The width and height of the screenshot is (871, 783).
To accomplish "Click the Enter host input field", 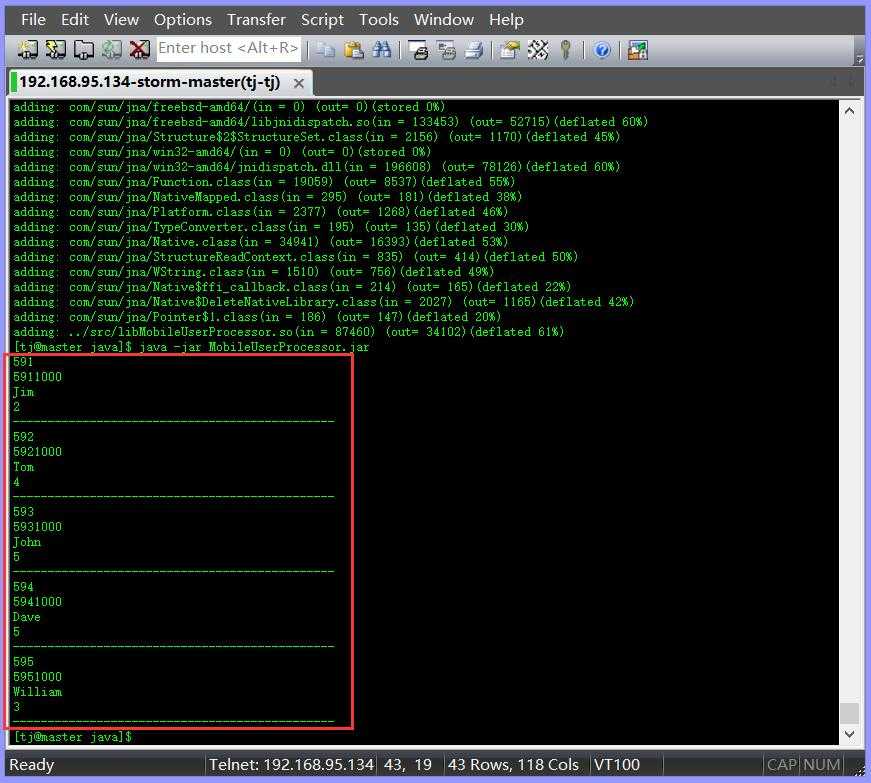I will tap(228, 49).
